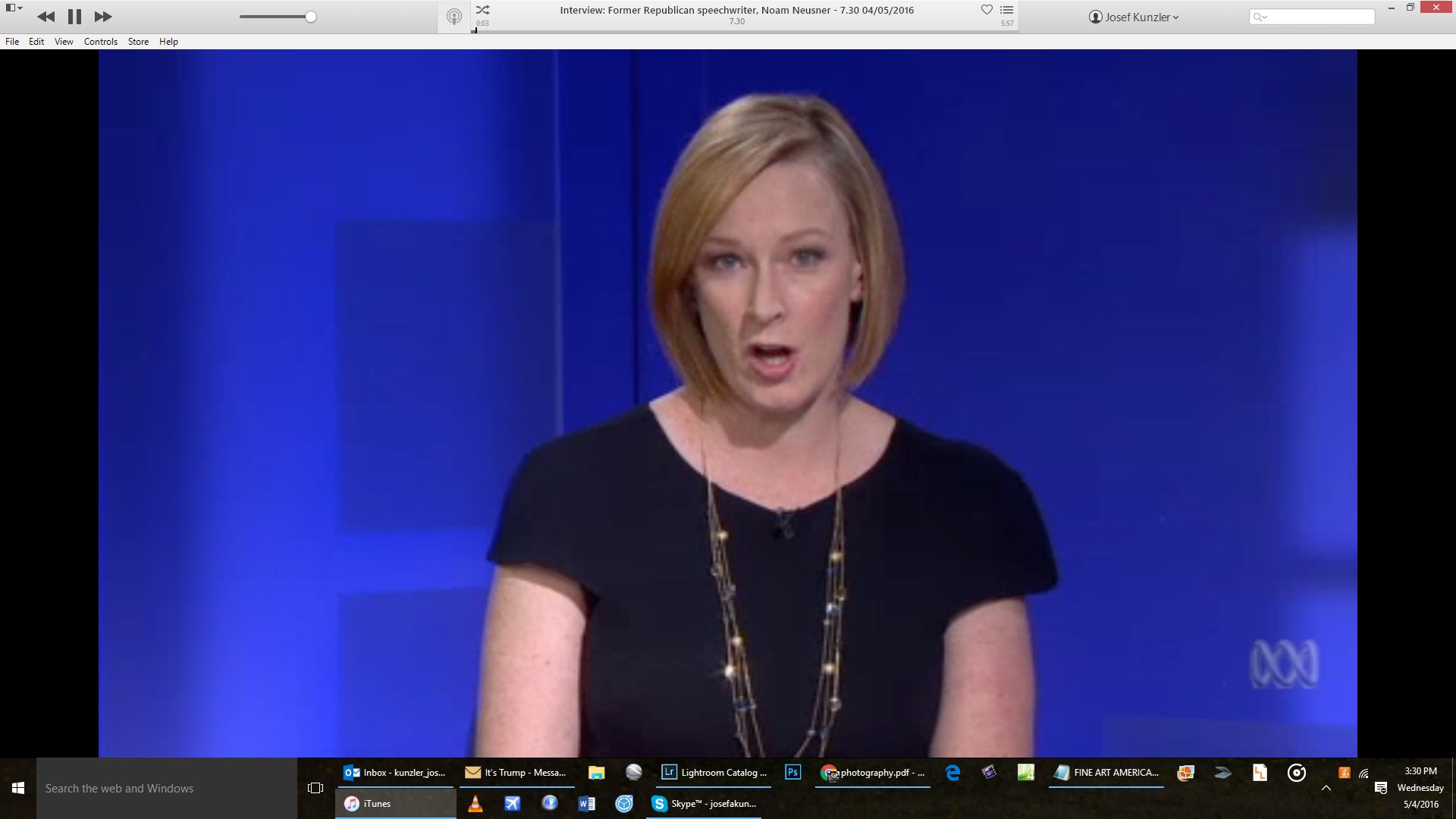
Task: Open the Controls menu
Action: (x=100, y=42)
